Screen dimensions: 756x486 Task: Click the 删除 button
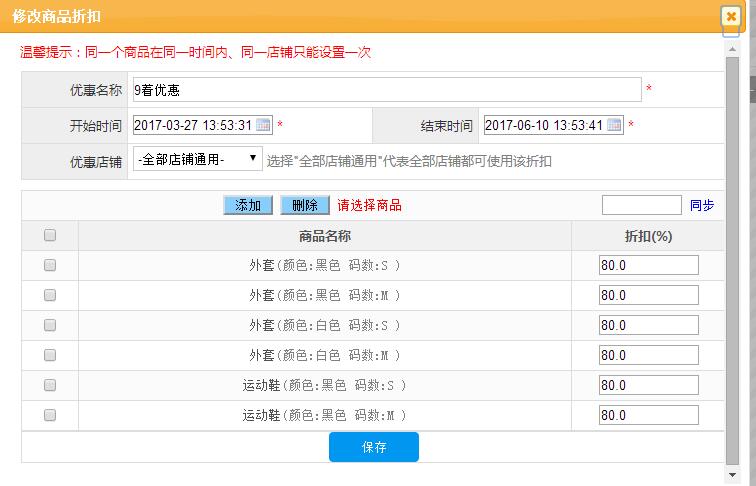pos(304,205)
